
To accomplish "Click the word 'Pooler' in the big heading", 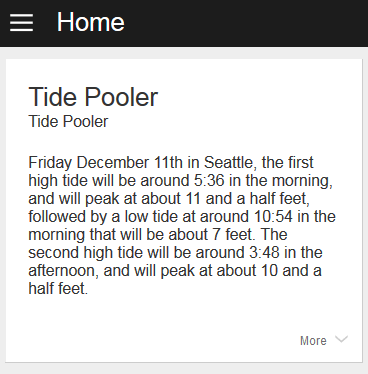I will 121,97.
